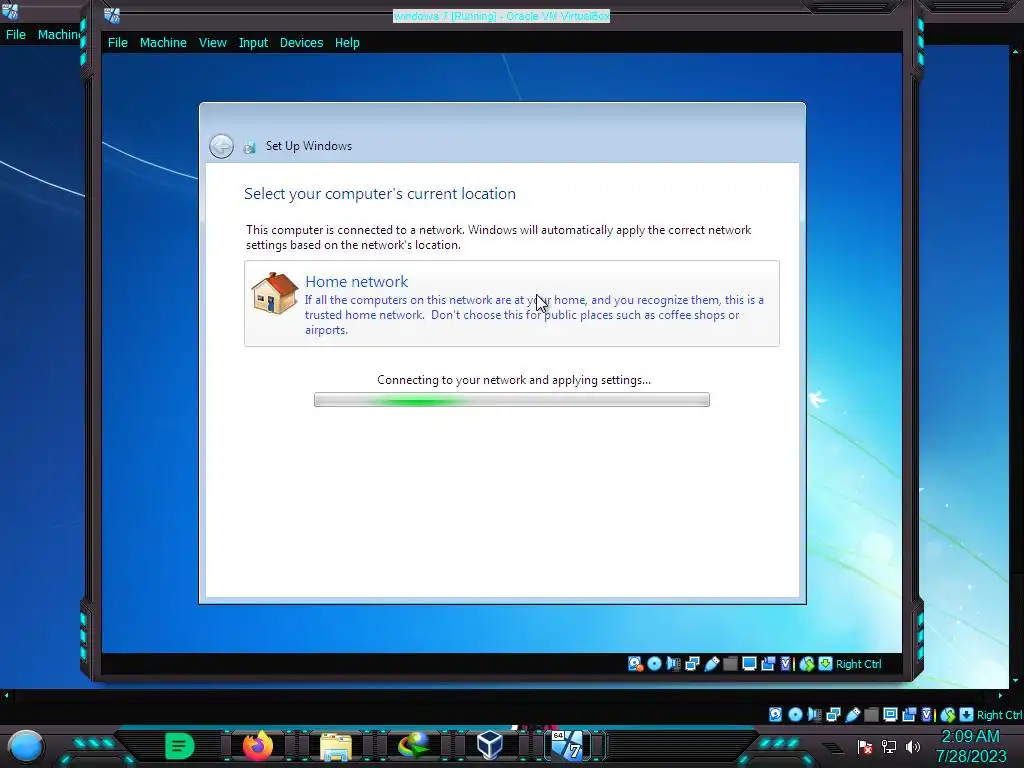The image size is (1024, 768).
Task: Click keyboard capture icon in background window status bar
Action: [967, 714]
